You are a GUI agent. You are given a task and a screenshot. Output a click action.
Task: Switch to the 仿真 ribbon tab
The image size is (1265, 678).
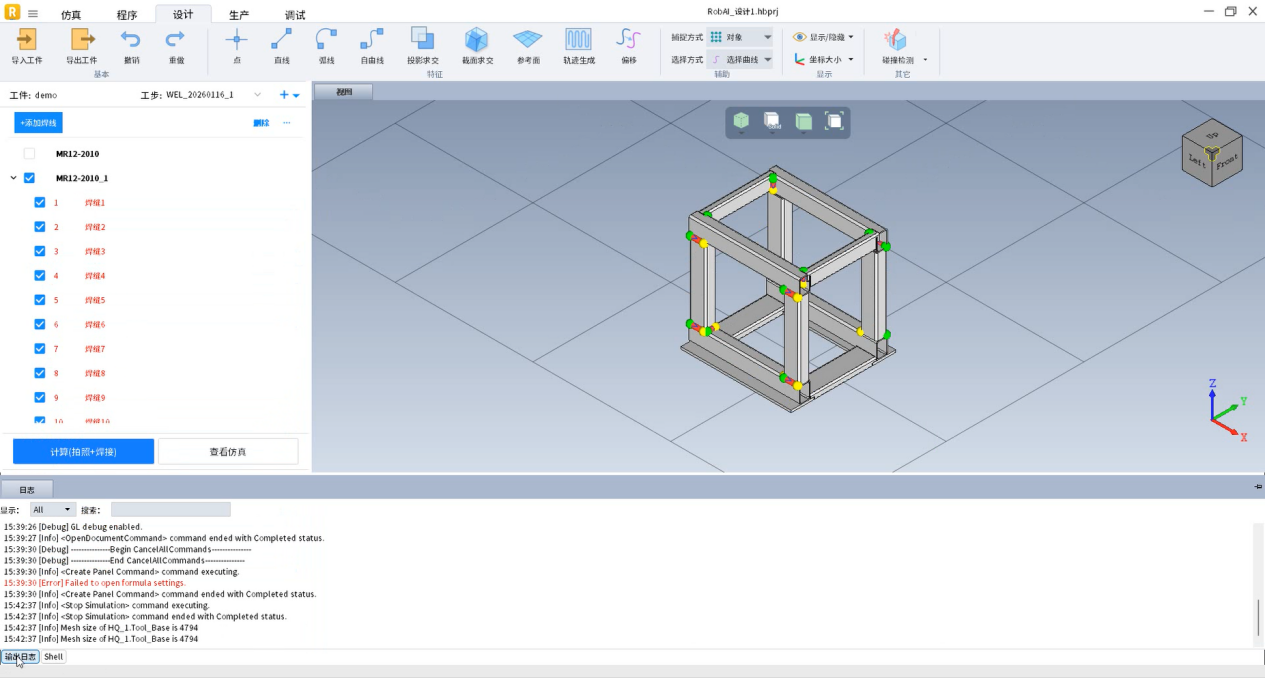click(x=71, y=15)
